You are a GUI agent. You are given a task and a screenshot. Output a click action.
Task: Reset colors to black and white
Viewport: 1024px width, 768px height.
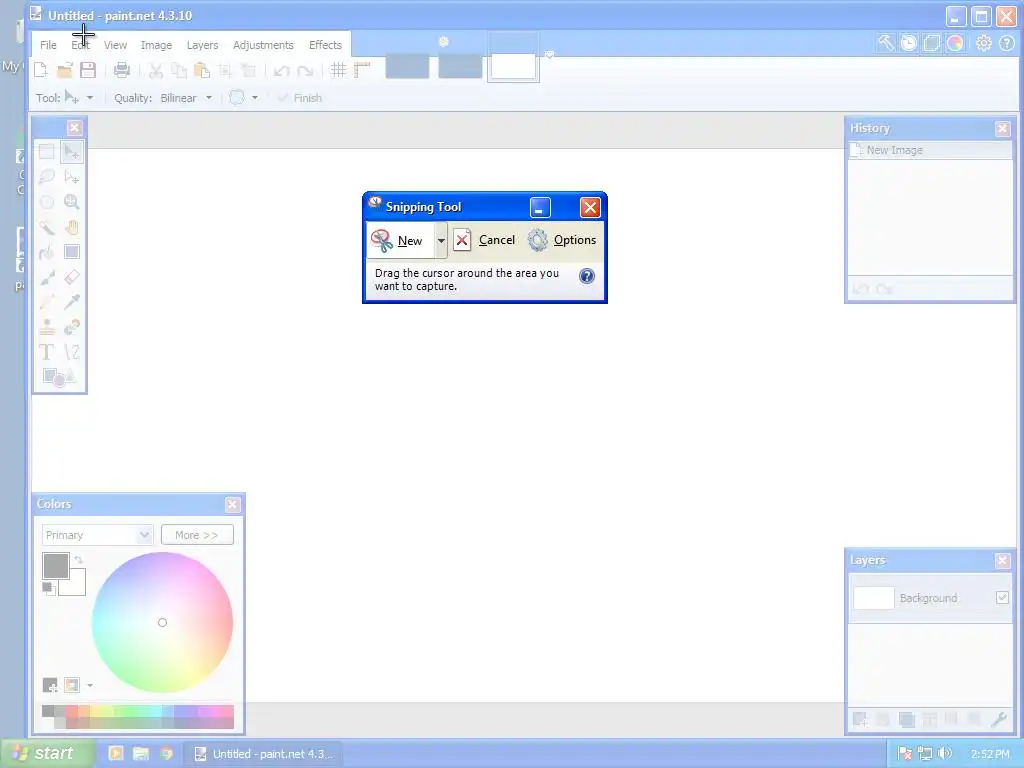coord(48,588)
